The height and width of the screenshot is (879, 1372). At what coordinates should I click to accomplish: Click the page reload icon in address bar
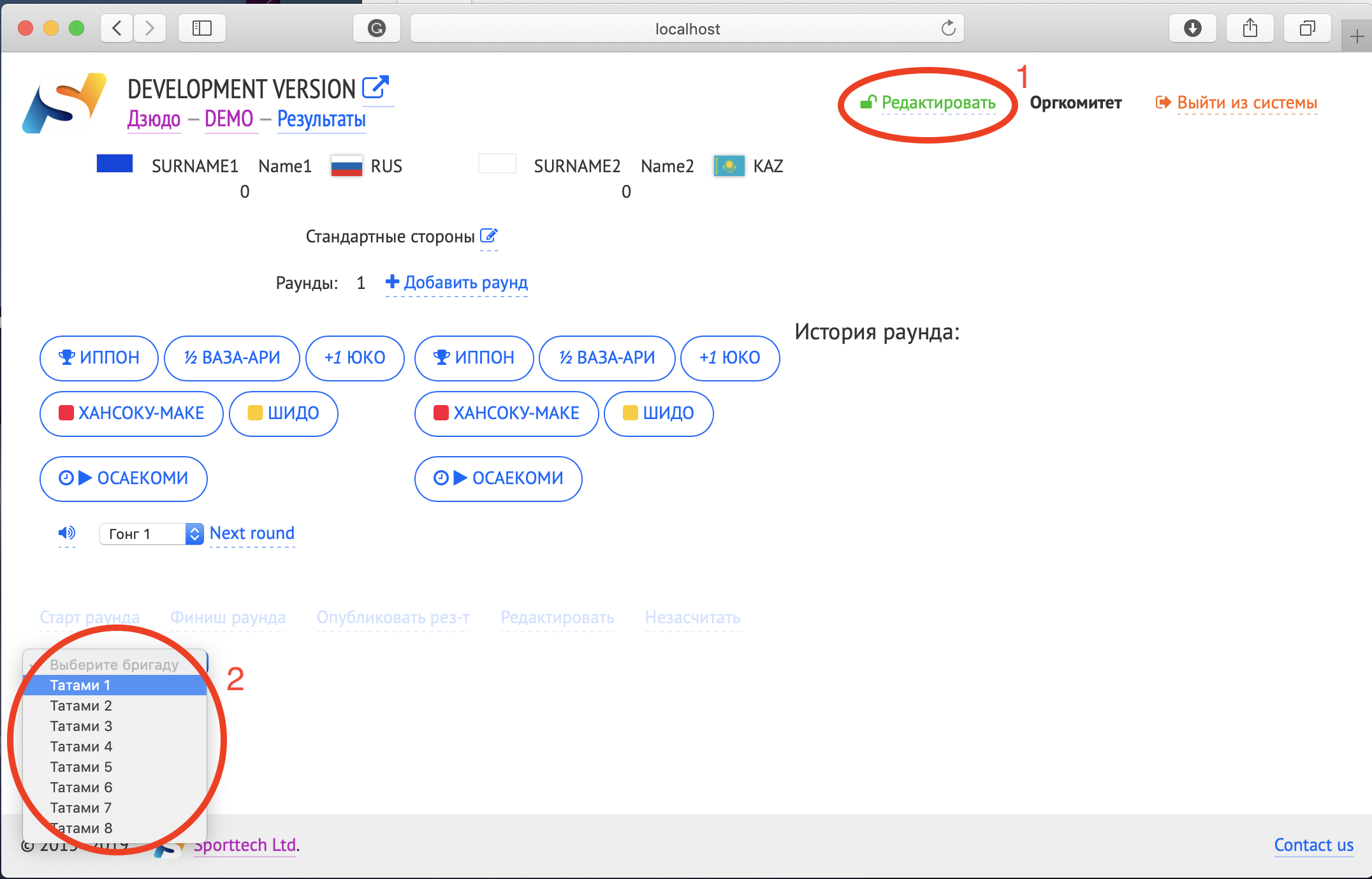coord(948,28)
